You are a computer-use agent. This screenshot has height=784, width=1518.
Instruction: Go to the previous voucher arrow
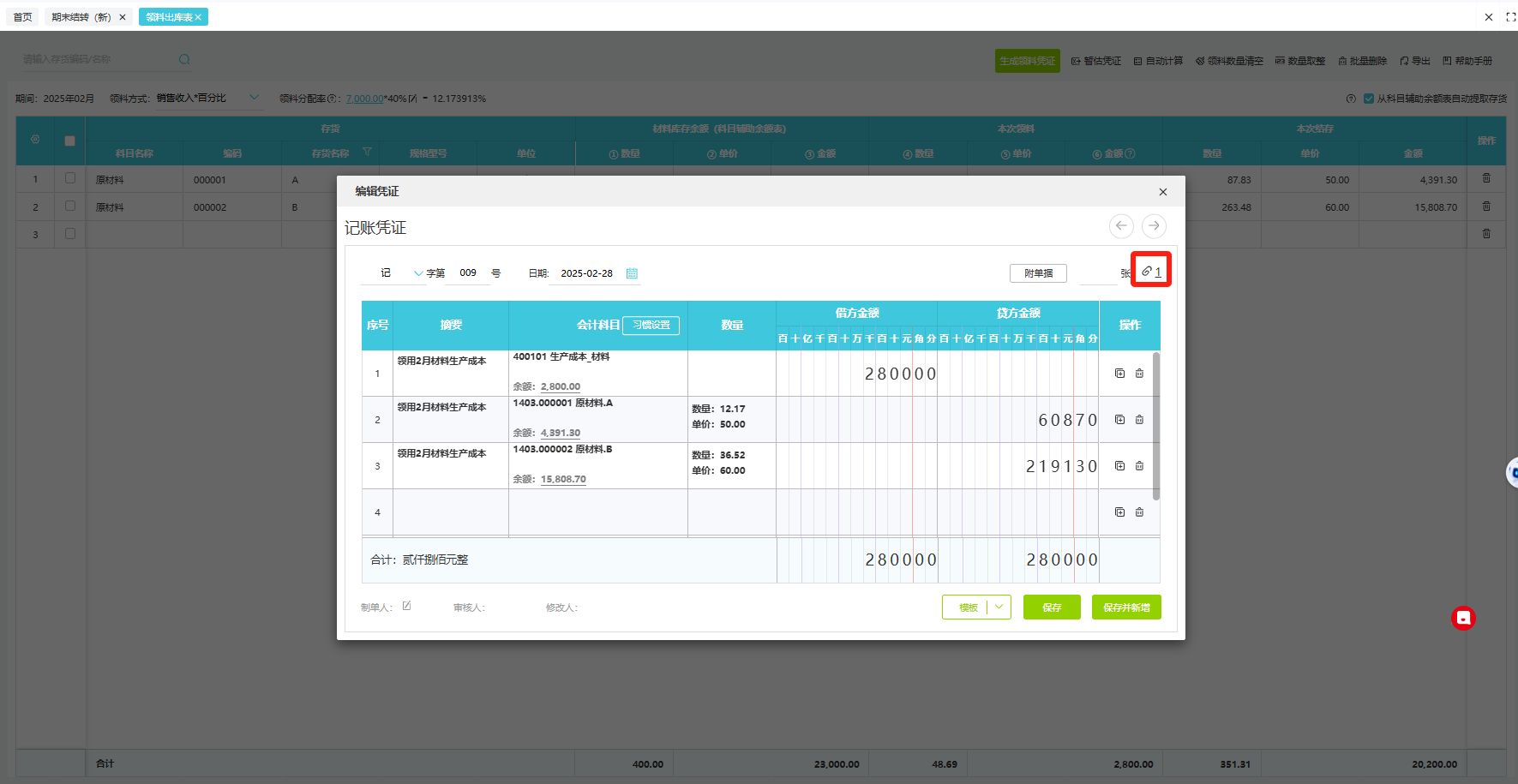click(1121, 226)
